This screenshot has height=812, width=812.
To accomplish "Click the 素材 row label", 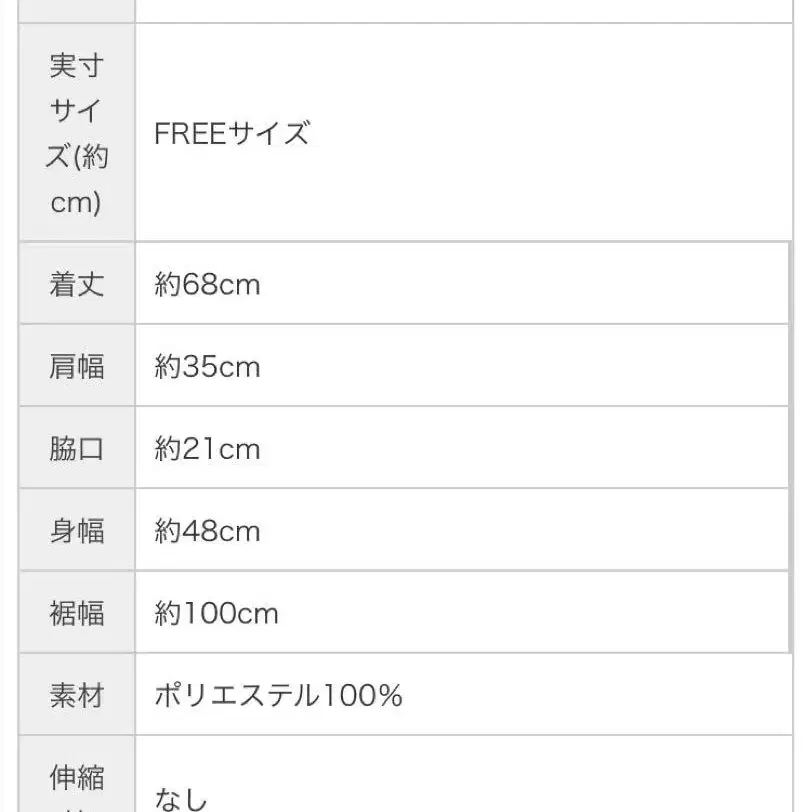I will pyautogui.click(x=76, y=694).
